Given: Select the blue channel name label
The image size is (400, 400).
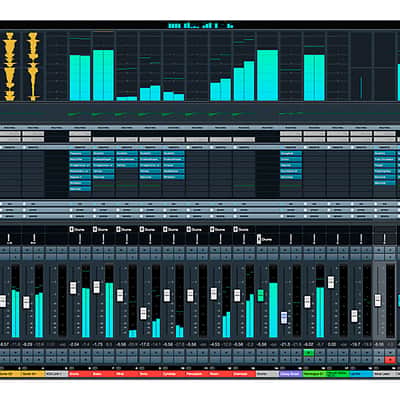Looking at the screenshot, I should pyautogui.click(x=361, y=374).
